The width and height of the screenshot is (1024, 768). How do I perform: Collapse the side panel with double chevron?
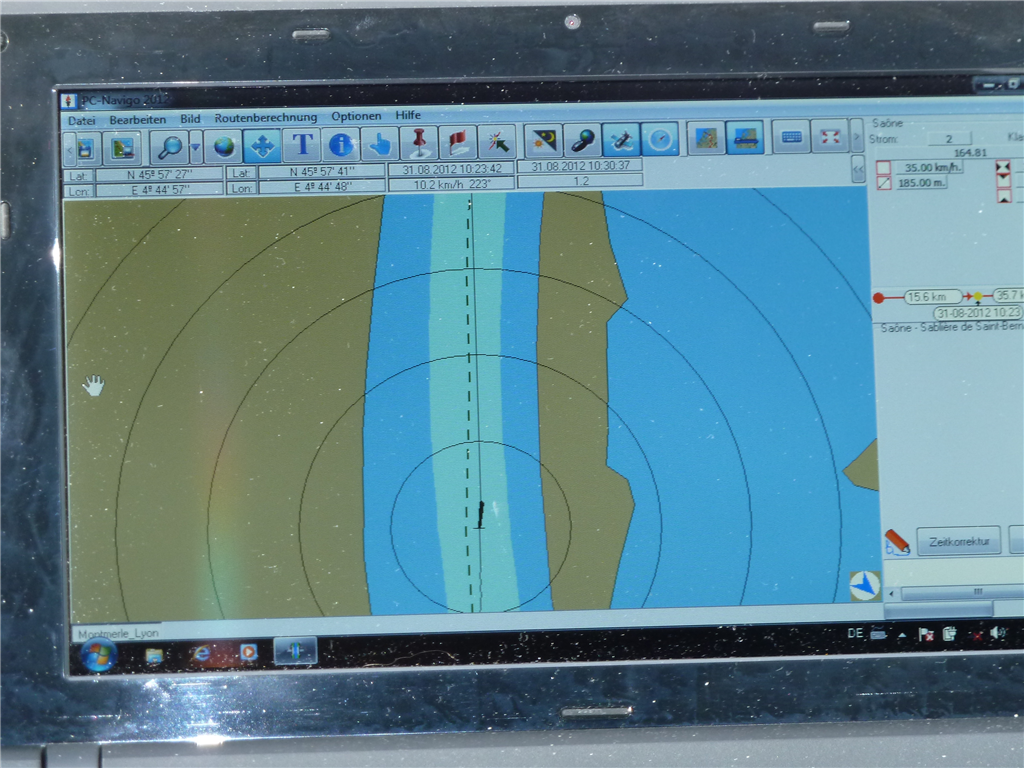point(858,170)
